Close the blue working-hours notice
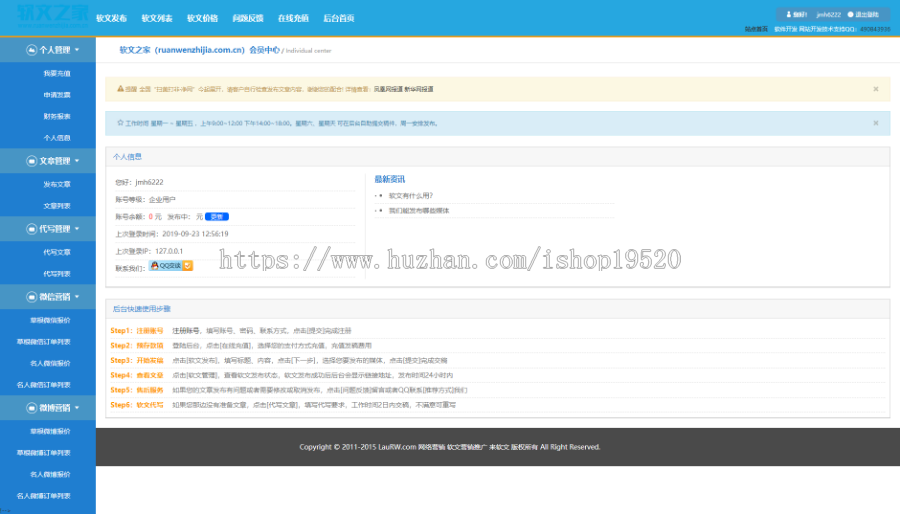 876,123
